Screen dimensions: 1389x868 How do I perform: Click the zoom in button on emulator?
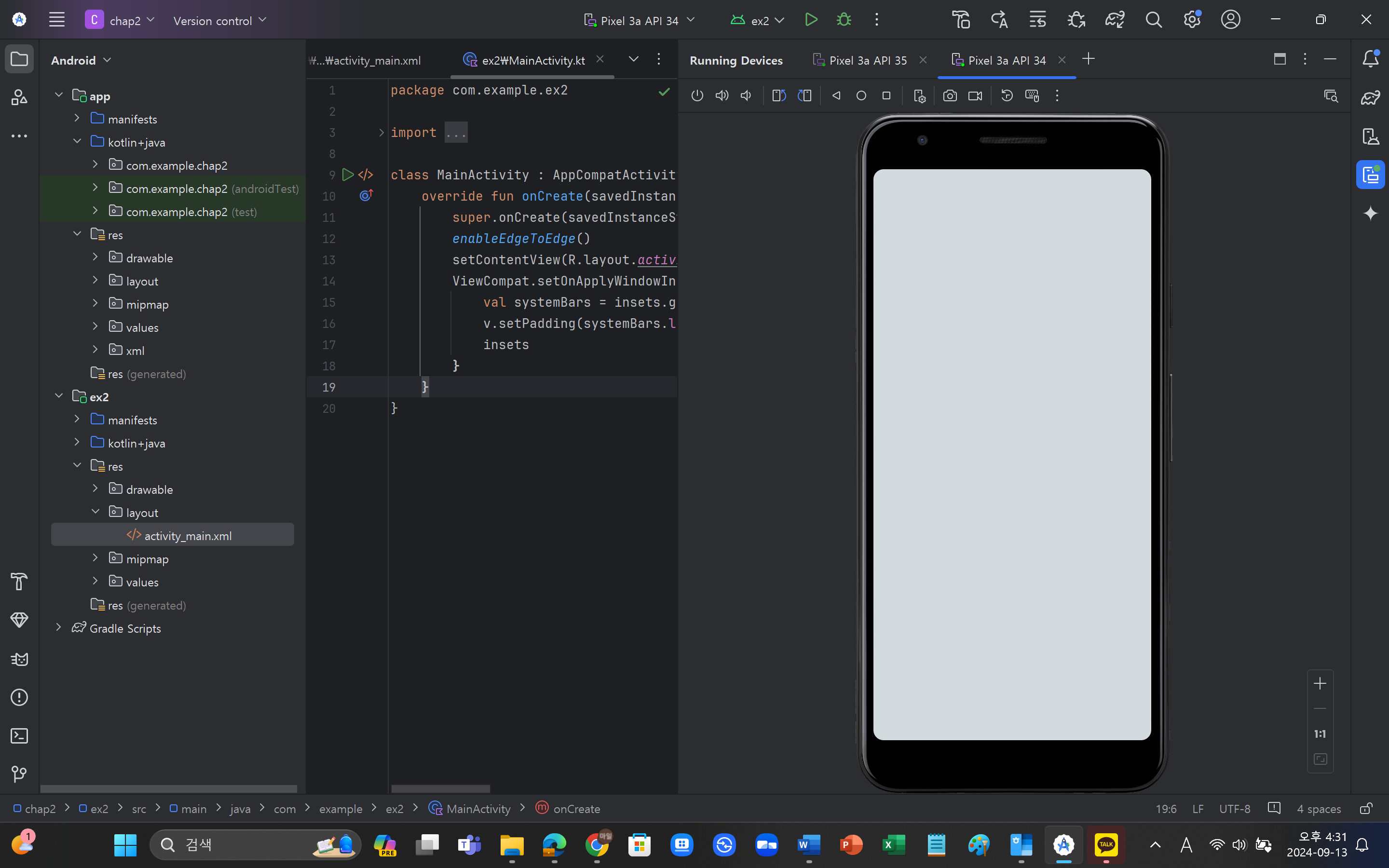pos(1320,683)
